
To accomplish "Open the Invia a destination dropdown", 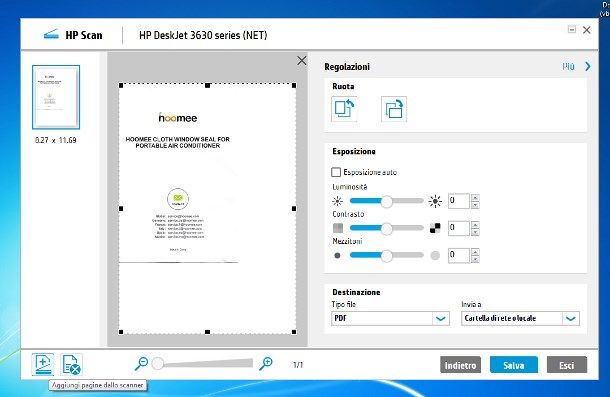I will 520,318.
